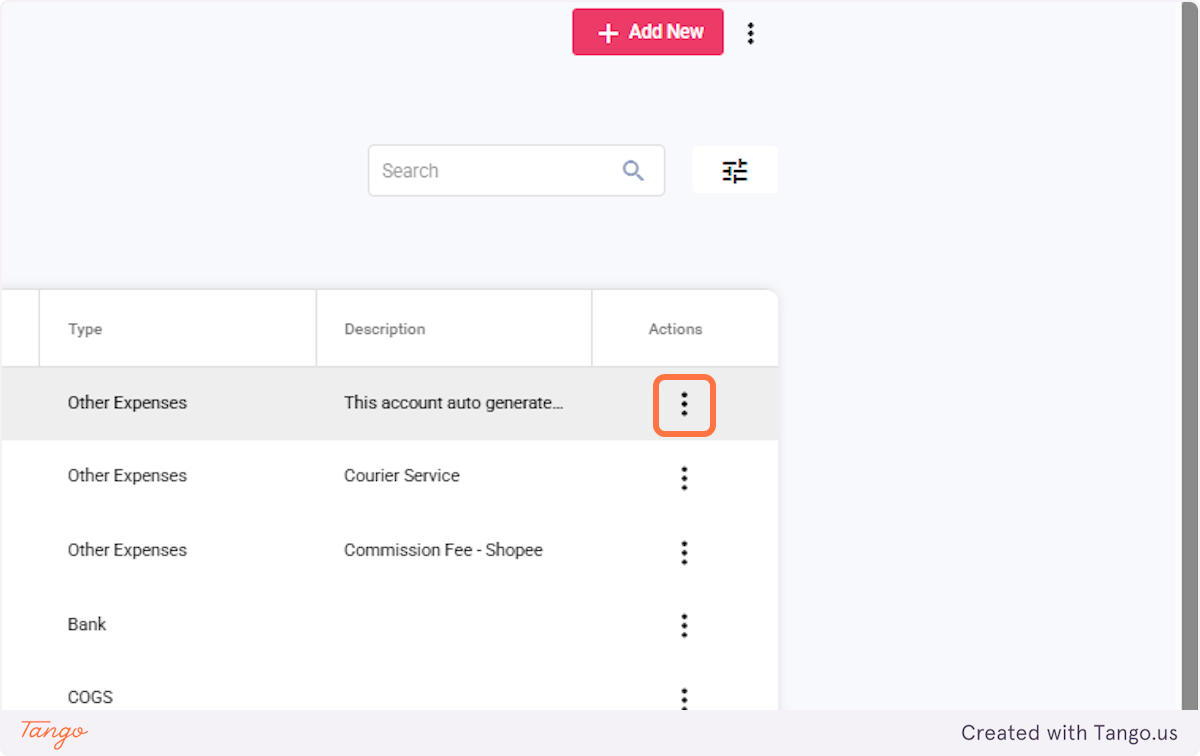Viewport: 1200px width, 756px height.
Task: Open the three-dot menu beside Add New
Action: pos(750,33)
